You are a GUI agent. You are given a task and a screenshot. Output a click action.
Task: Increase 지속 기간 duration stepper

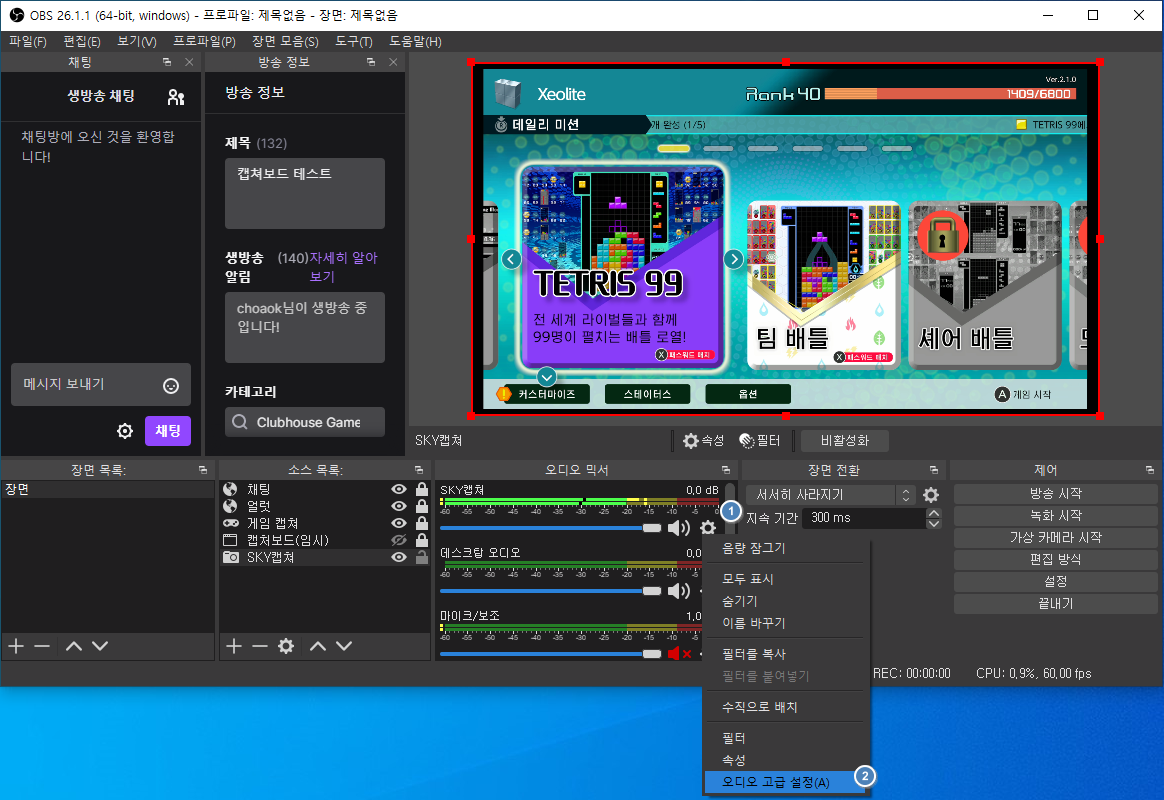[934, 513]
